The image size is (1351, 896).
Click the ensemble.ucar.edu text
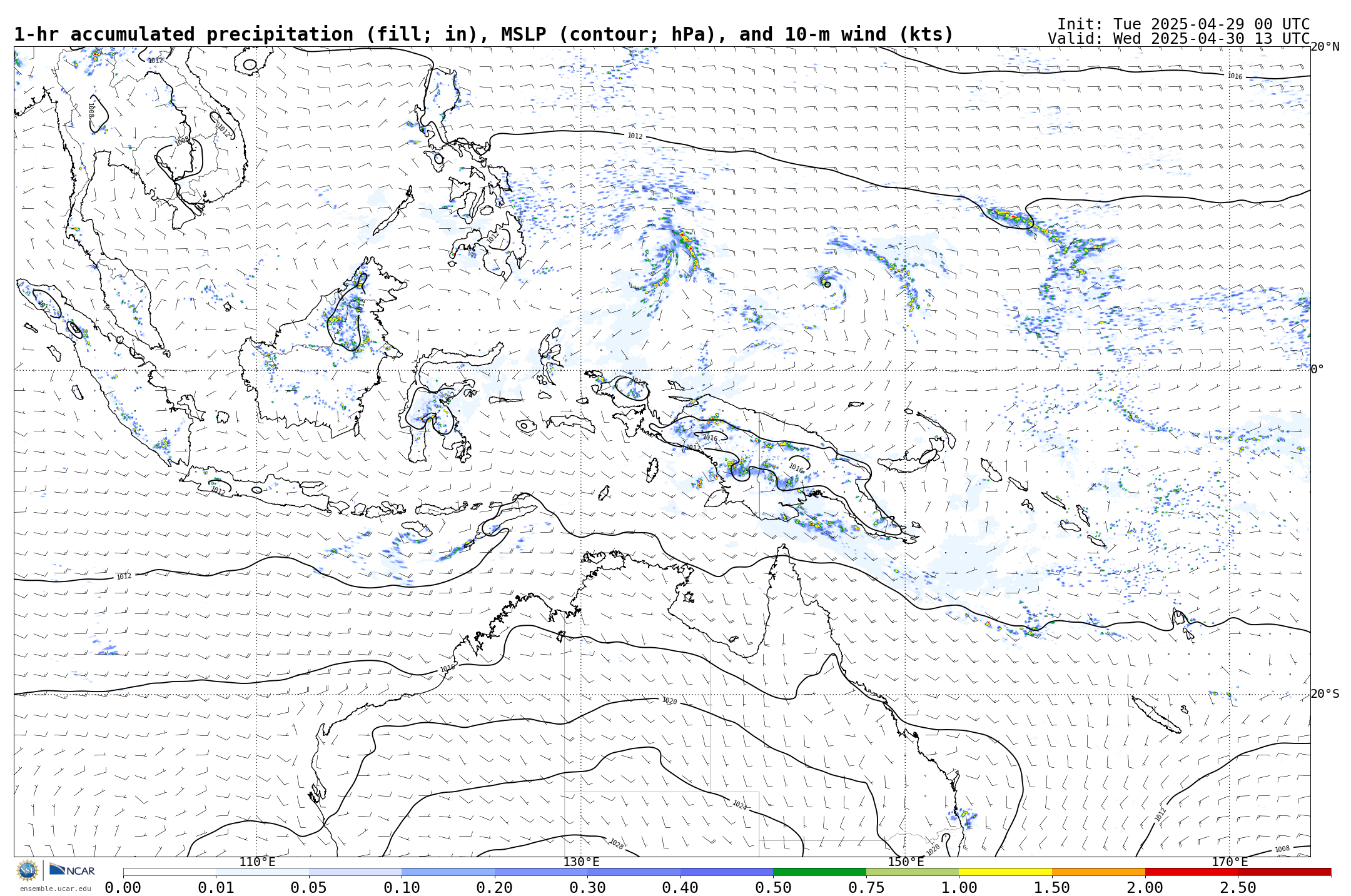tap(55, 888)
